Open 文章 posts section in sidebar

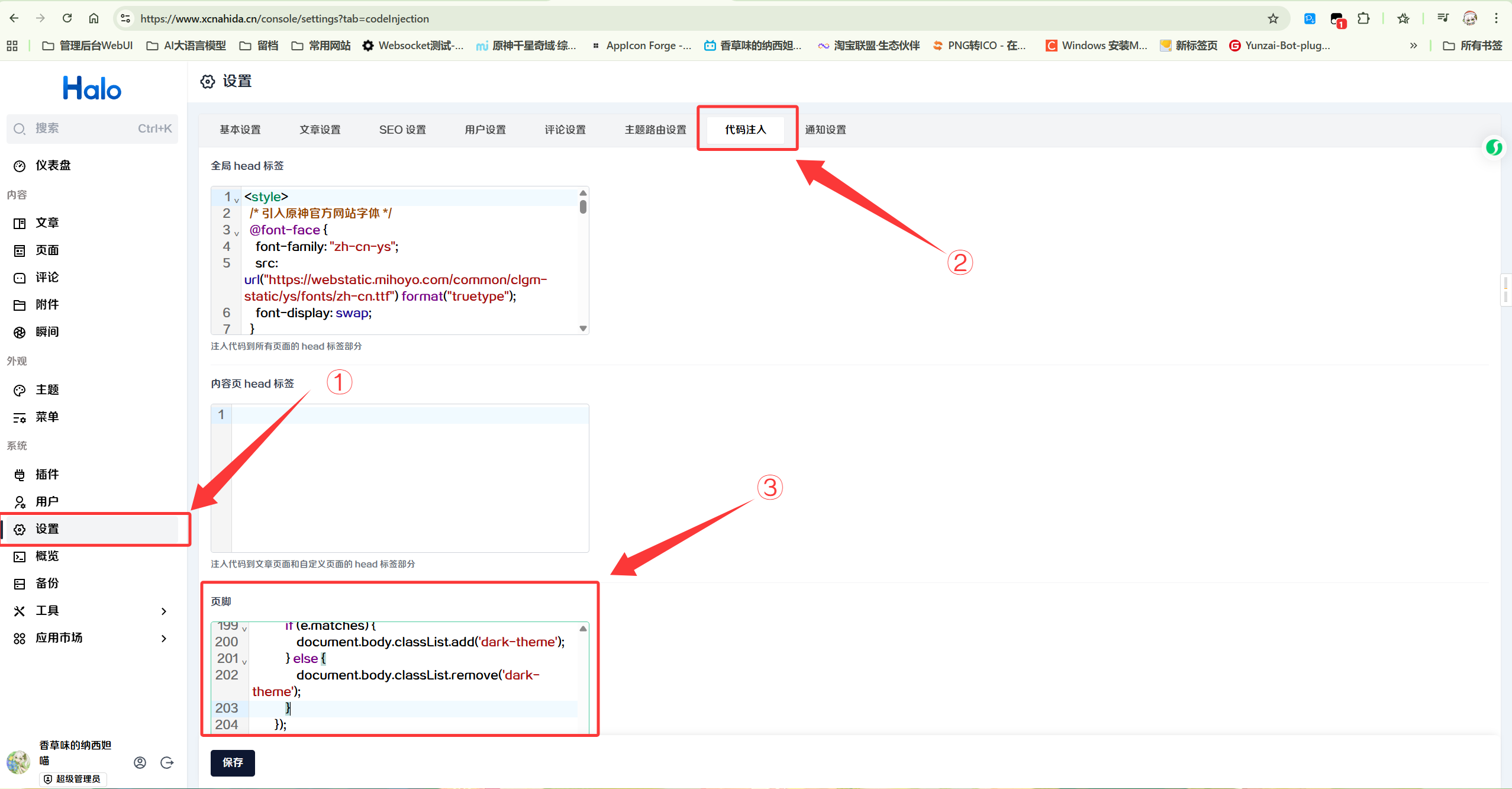click(x=47, y=223)
